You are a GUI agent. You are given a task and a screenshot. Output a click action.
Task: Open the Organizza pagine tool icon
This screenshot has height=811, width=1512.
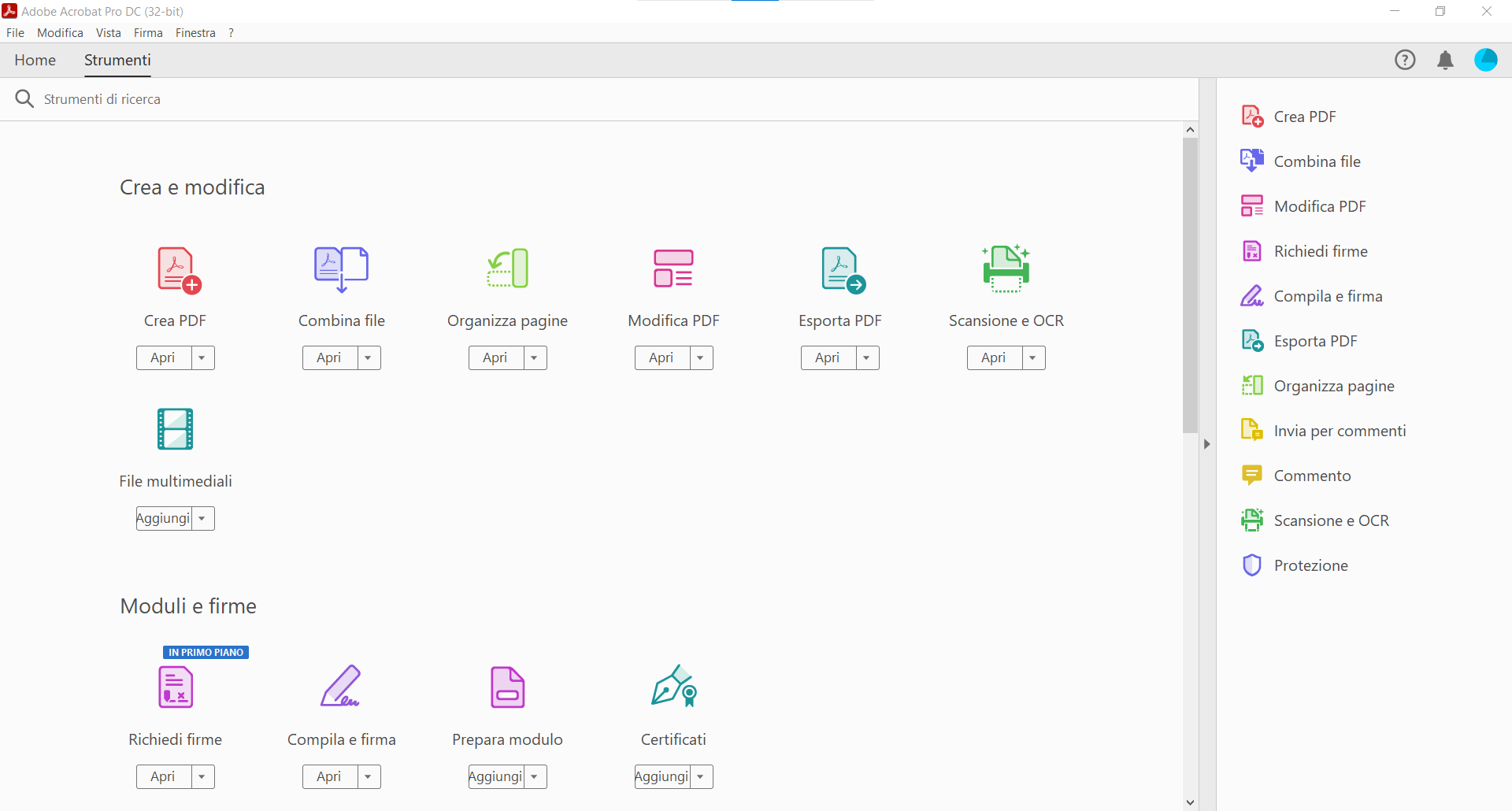(x=507, y=268)
